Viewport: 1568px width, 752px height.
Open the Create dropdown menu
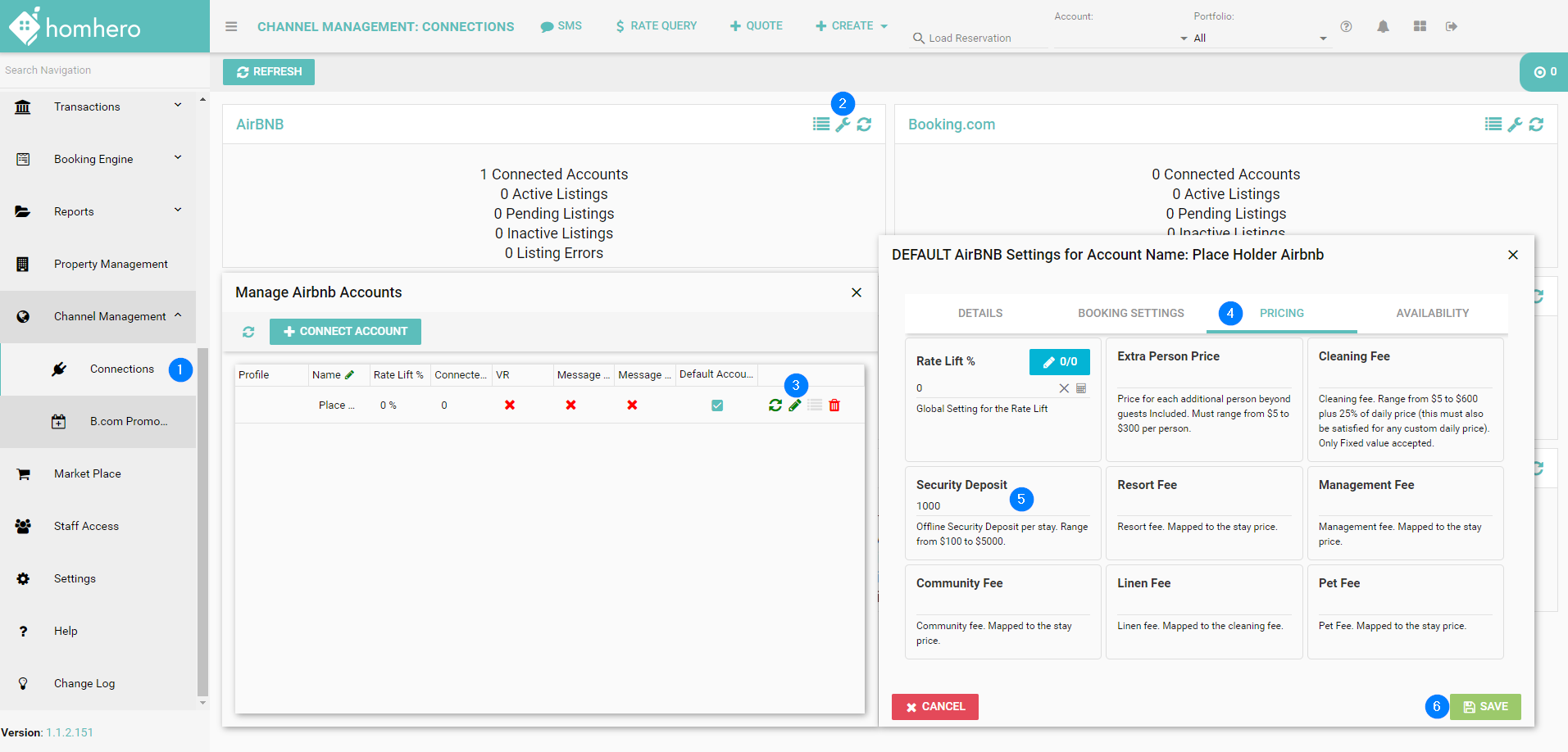852,26
